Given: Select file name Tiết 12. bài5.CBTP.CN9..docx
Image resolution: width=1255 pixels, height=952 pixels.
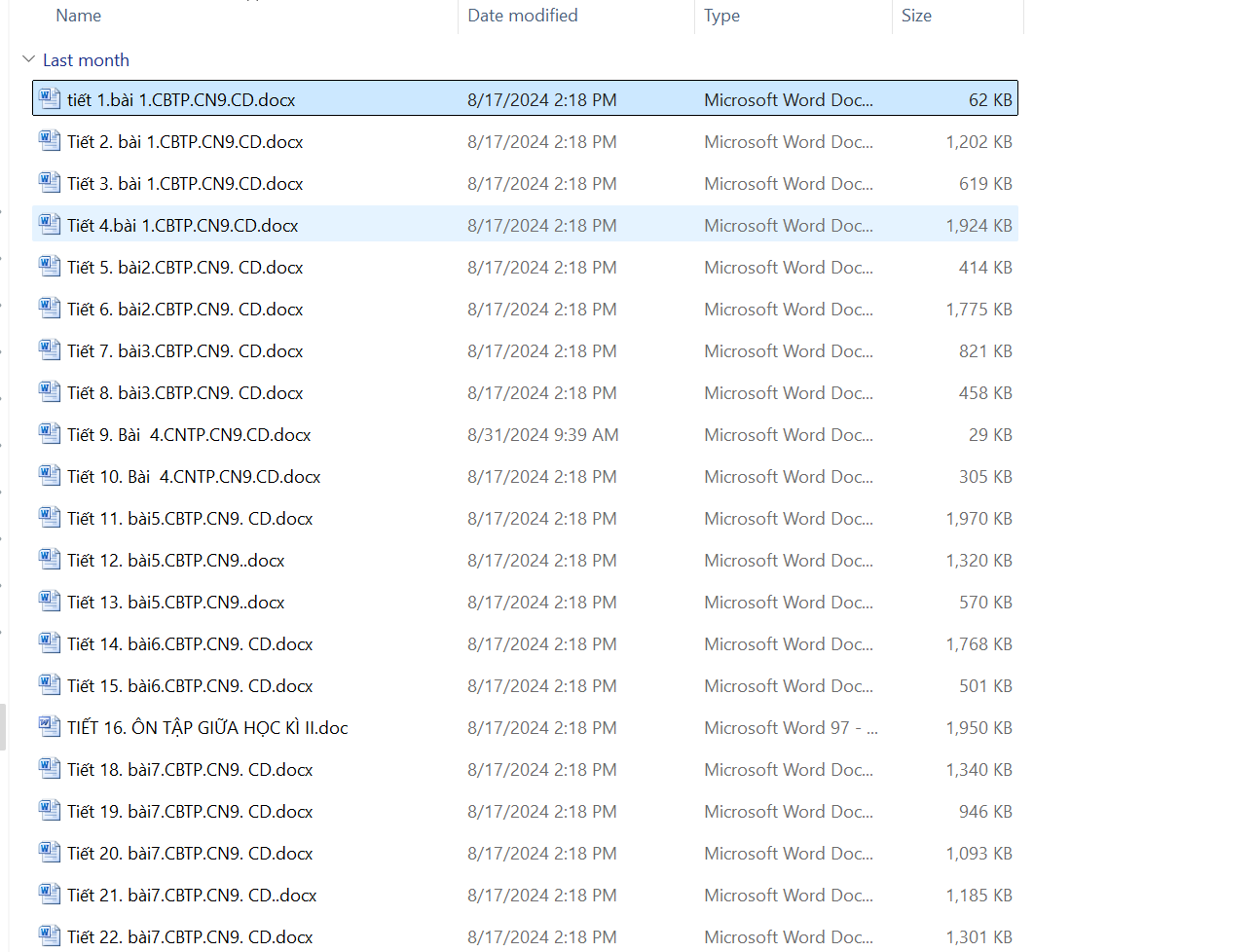Looking at the screenshot, I should [x=176, y=561].
